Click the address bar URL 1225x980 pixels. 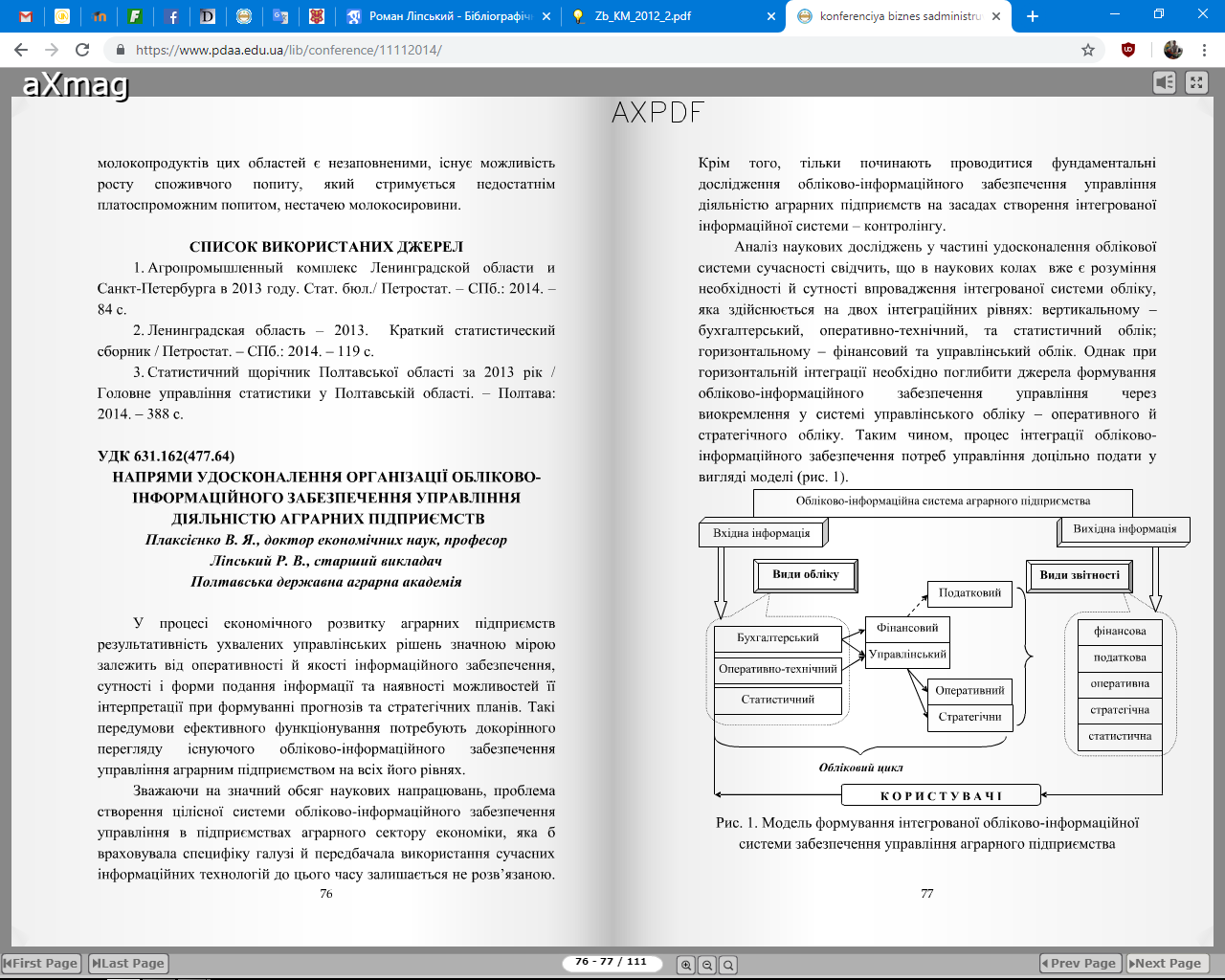point(289,50)
